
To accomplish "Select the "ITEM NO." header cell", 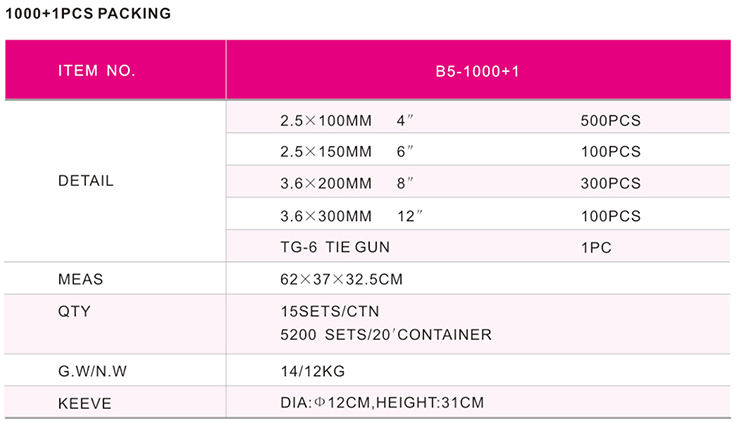I will click(97, 71).
